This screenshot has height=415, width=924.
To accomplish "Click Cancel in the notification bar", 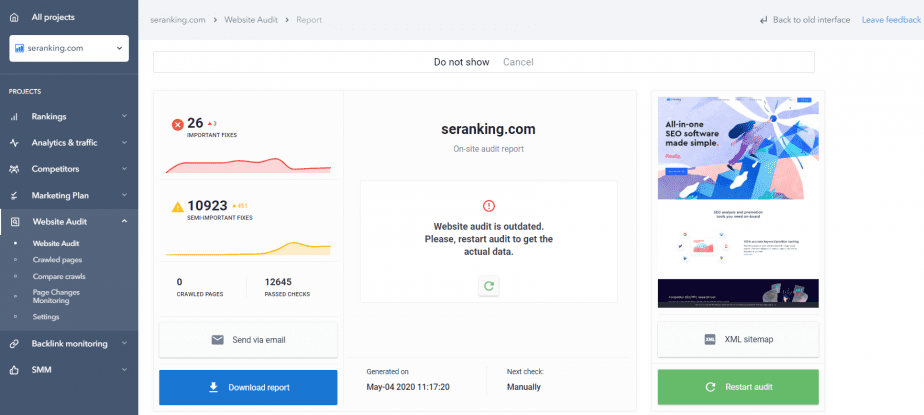I will (518, 62).
